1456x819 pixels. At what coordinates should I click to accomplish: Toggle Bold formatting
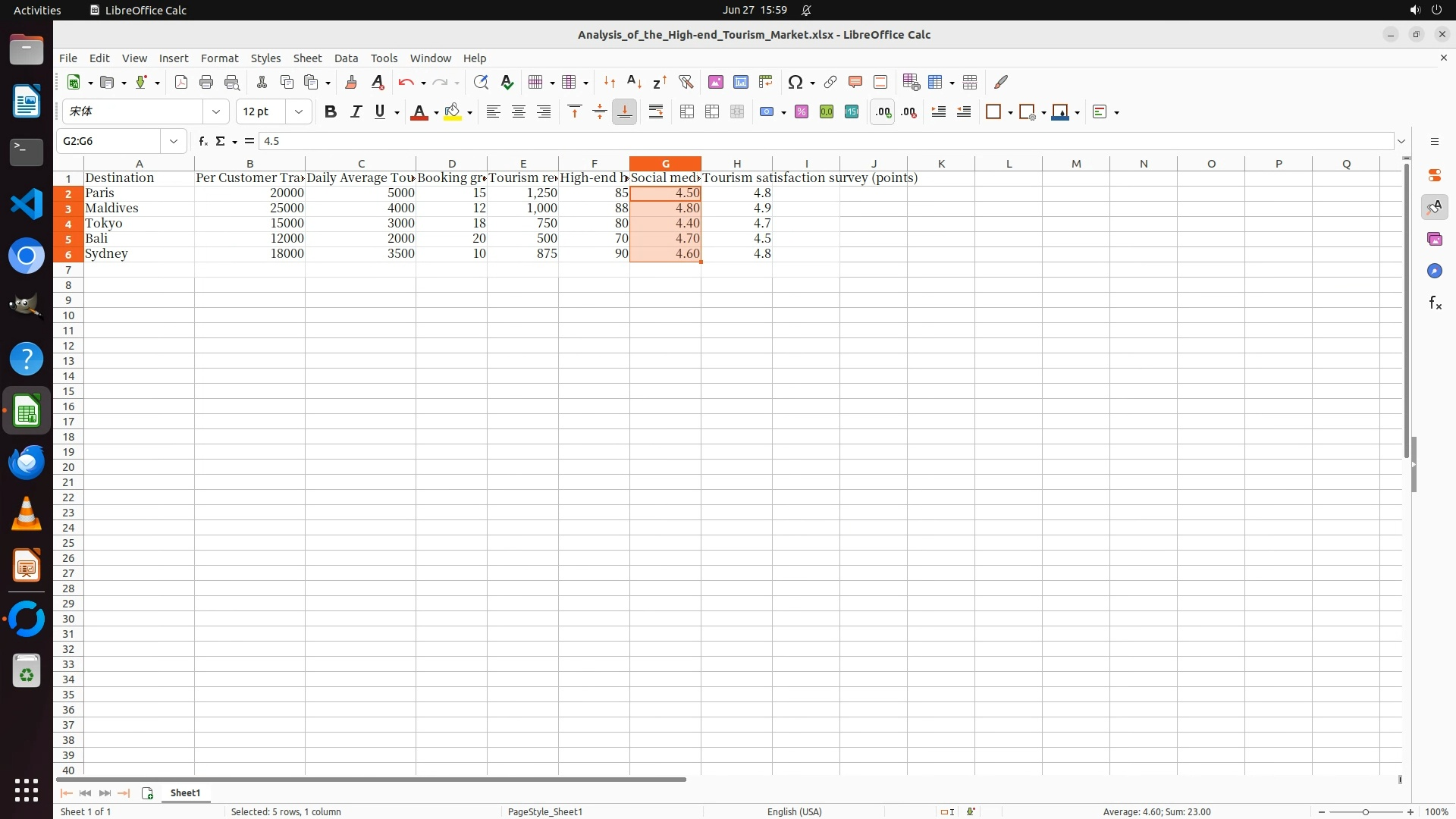pos(330,112)
